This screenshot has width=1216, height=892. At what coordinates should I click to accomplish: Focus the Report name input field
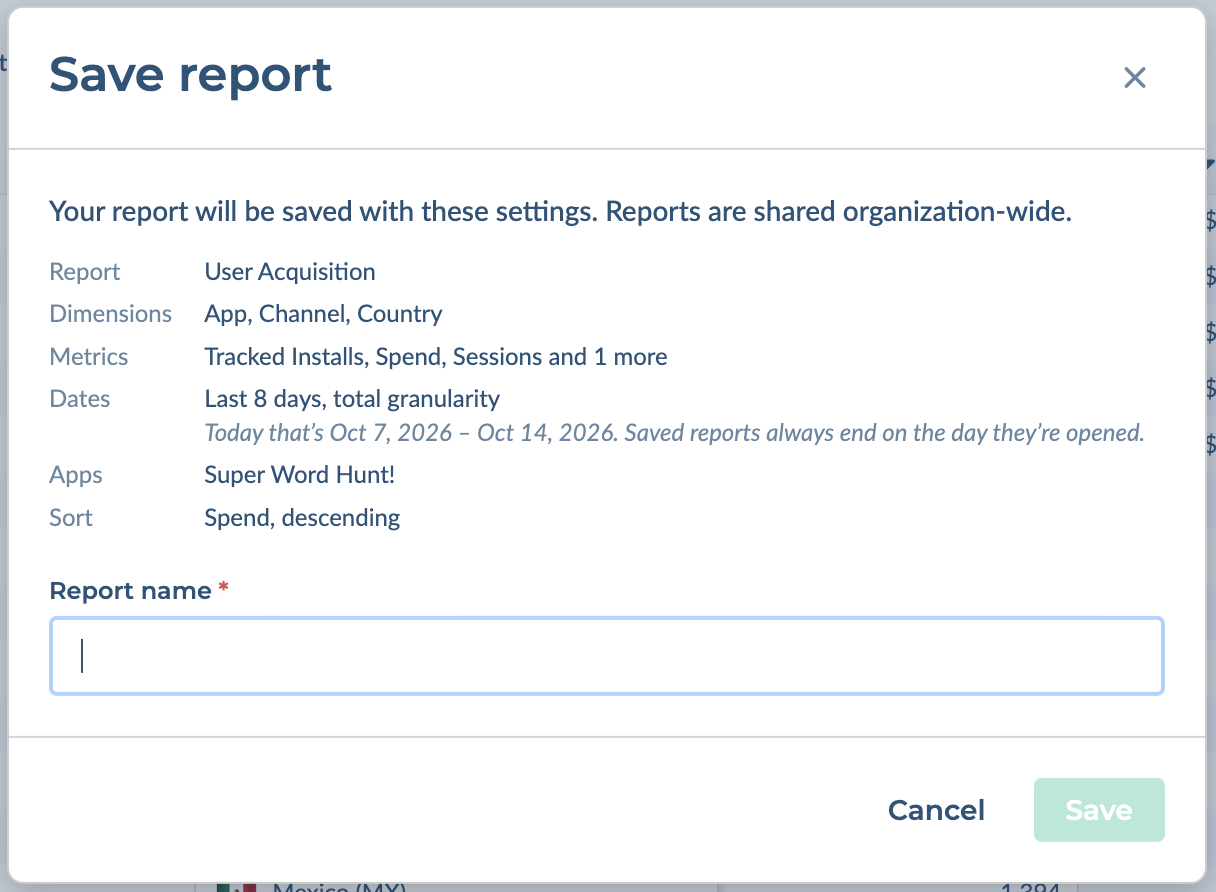607,656
